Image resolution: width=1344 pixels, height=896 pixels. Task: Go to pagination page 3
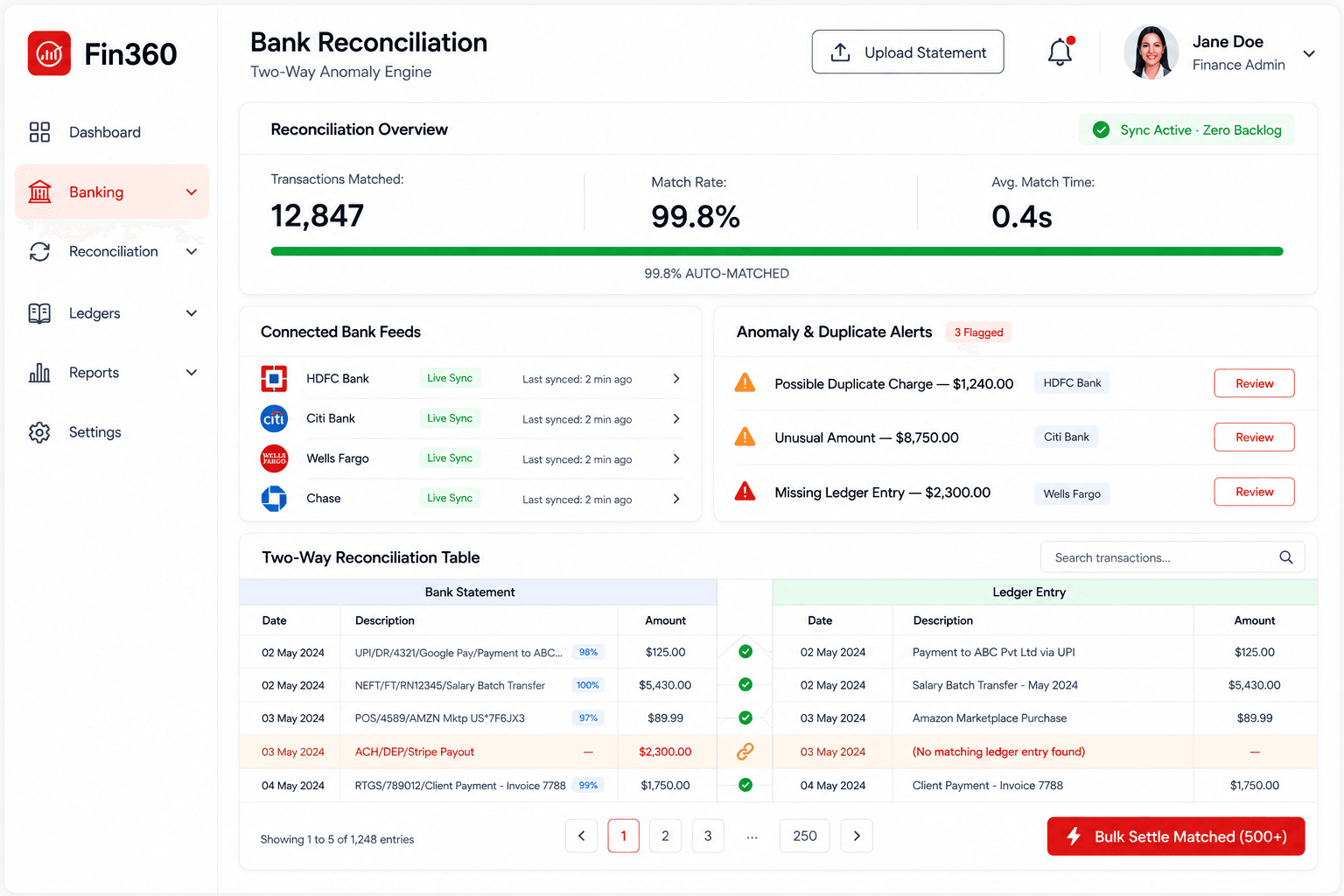(x=708, y=836)
